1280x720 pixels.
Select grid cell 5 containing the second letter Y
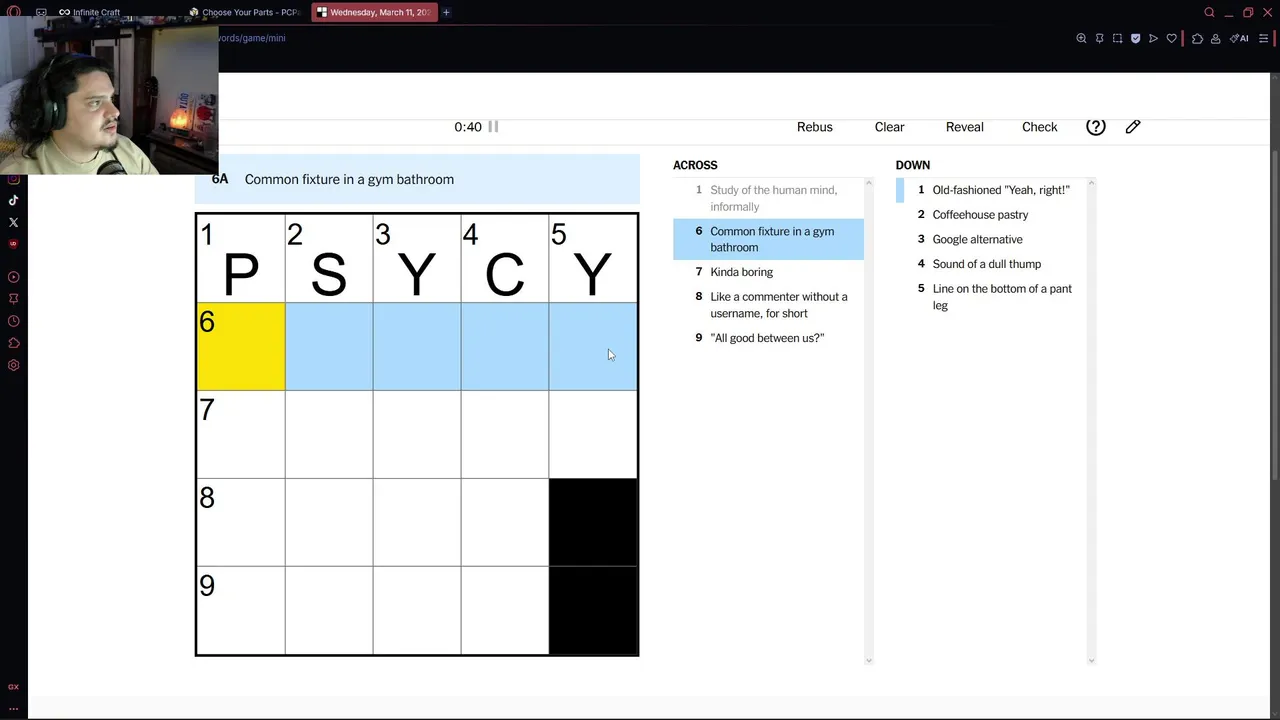593,259
